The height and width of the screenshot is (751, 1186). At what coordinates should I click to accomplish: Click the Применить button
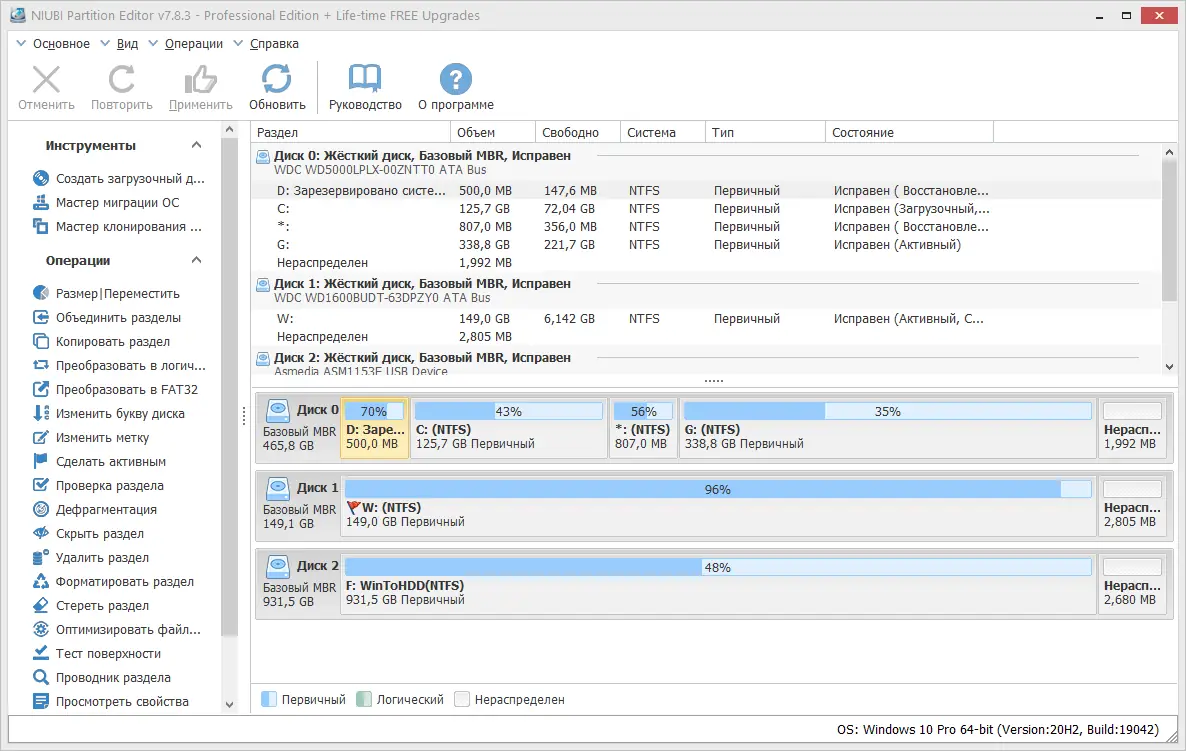point(199,86)
